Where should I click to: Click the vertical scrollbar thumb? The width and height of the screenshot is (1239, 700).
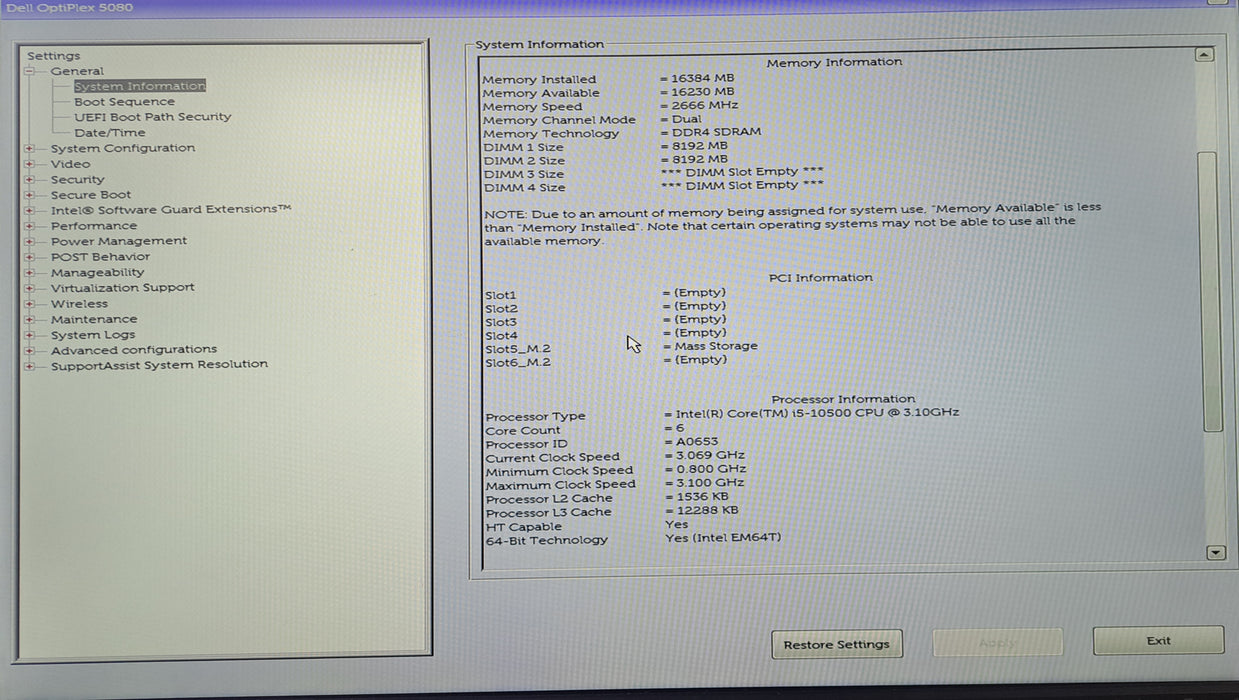coord(1210,291)
